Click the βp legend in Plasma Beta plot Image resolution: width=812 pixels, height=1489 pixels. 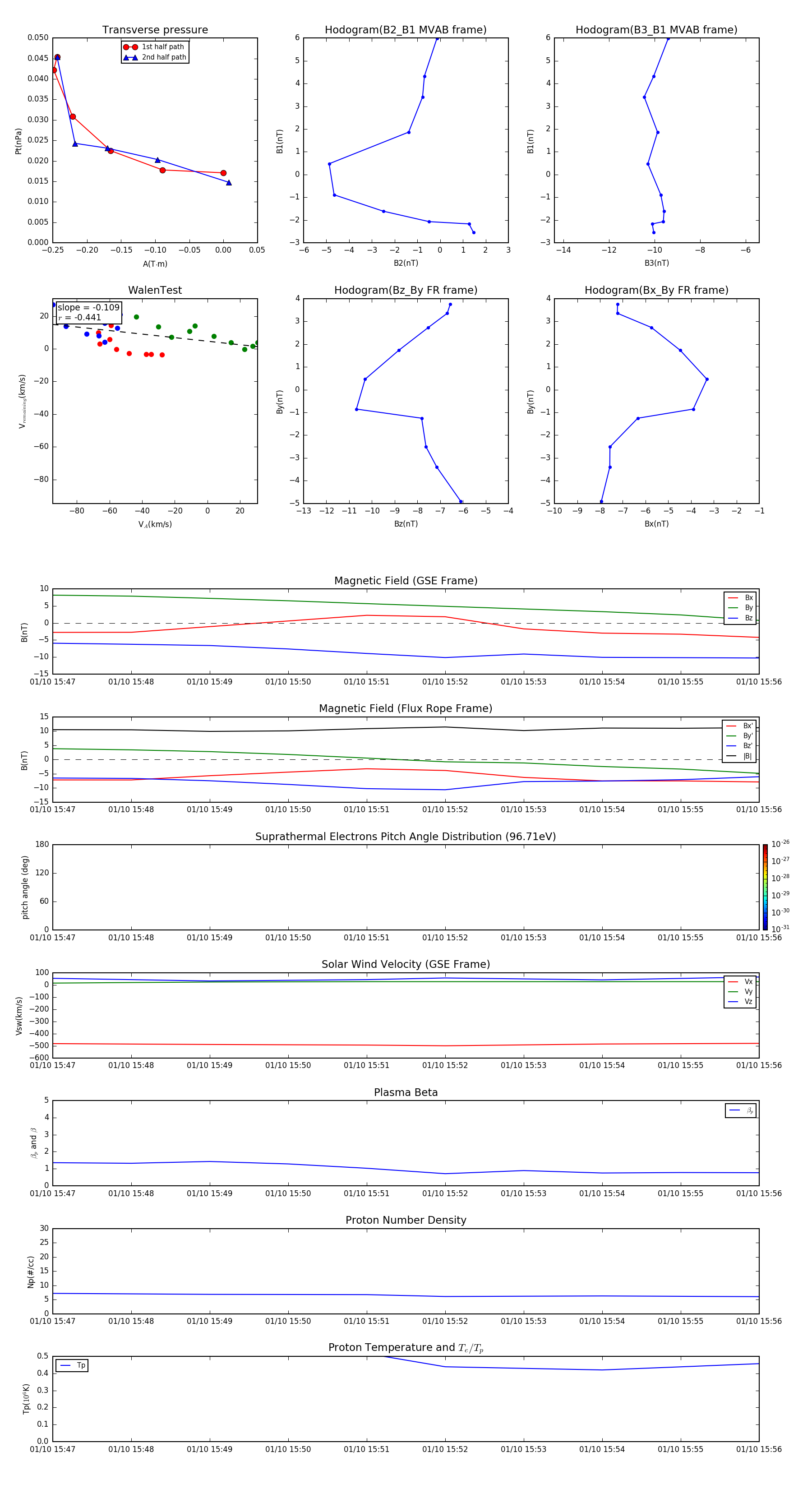[x=741, y=1110]
